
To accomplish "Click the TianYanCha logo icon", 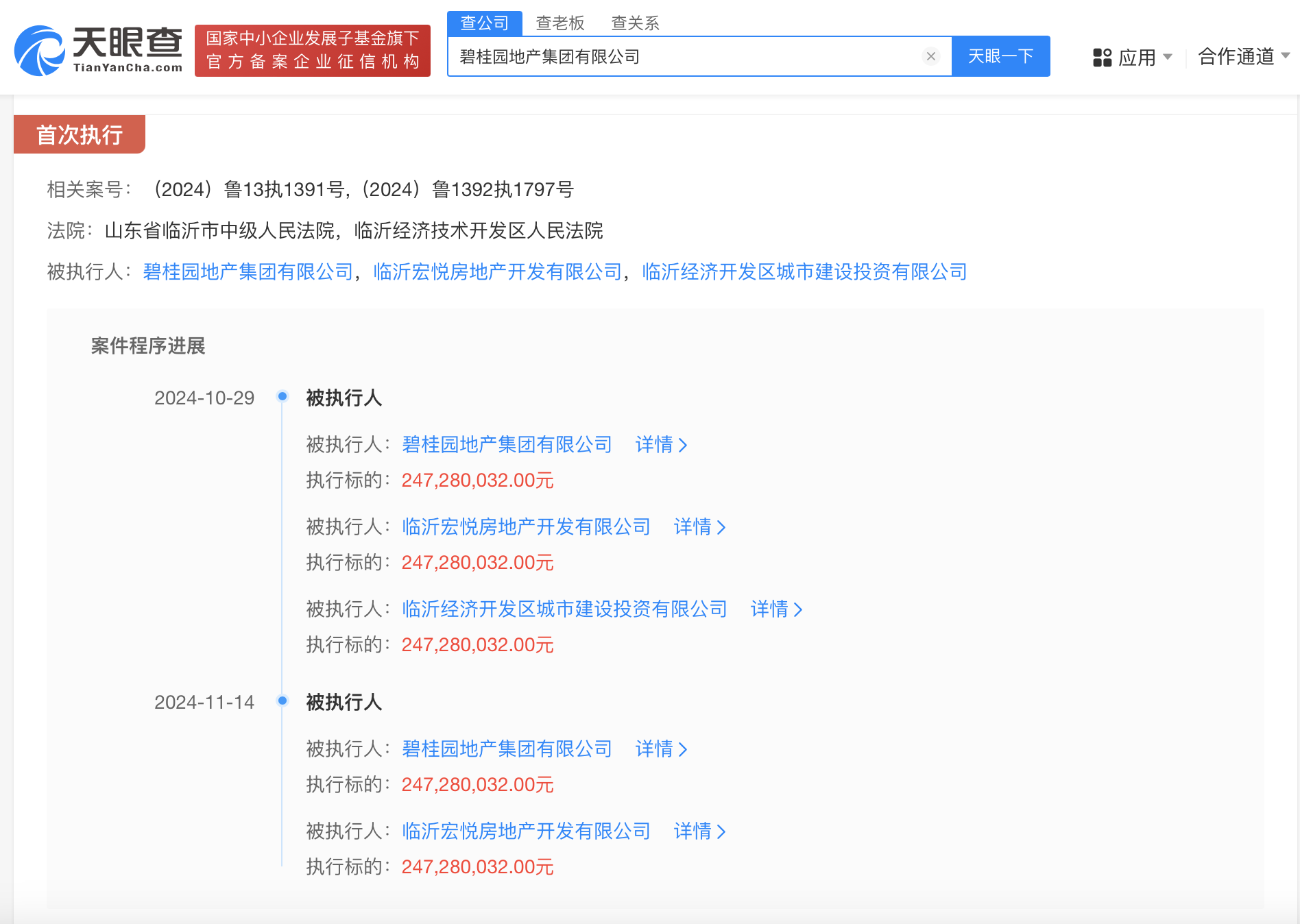I will [x=40, y=51].
